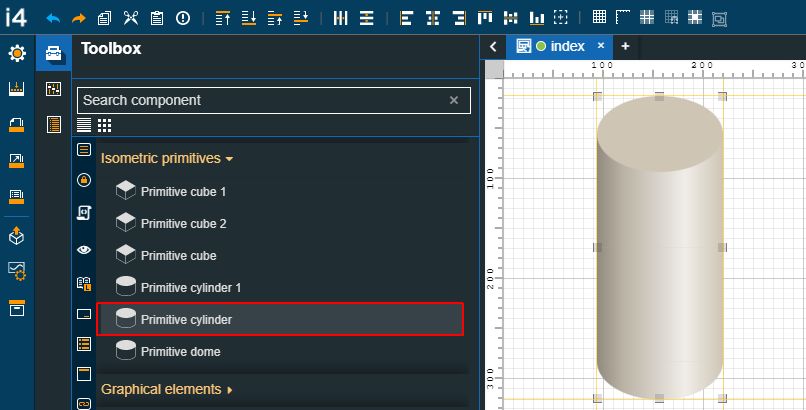Click the book with L badge icon
Screen dimensions: 806x410
[84, 283]
